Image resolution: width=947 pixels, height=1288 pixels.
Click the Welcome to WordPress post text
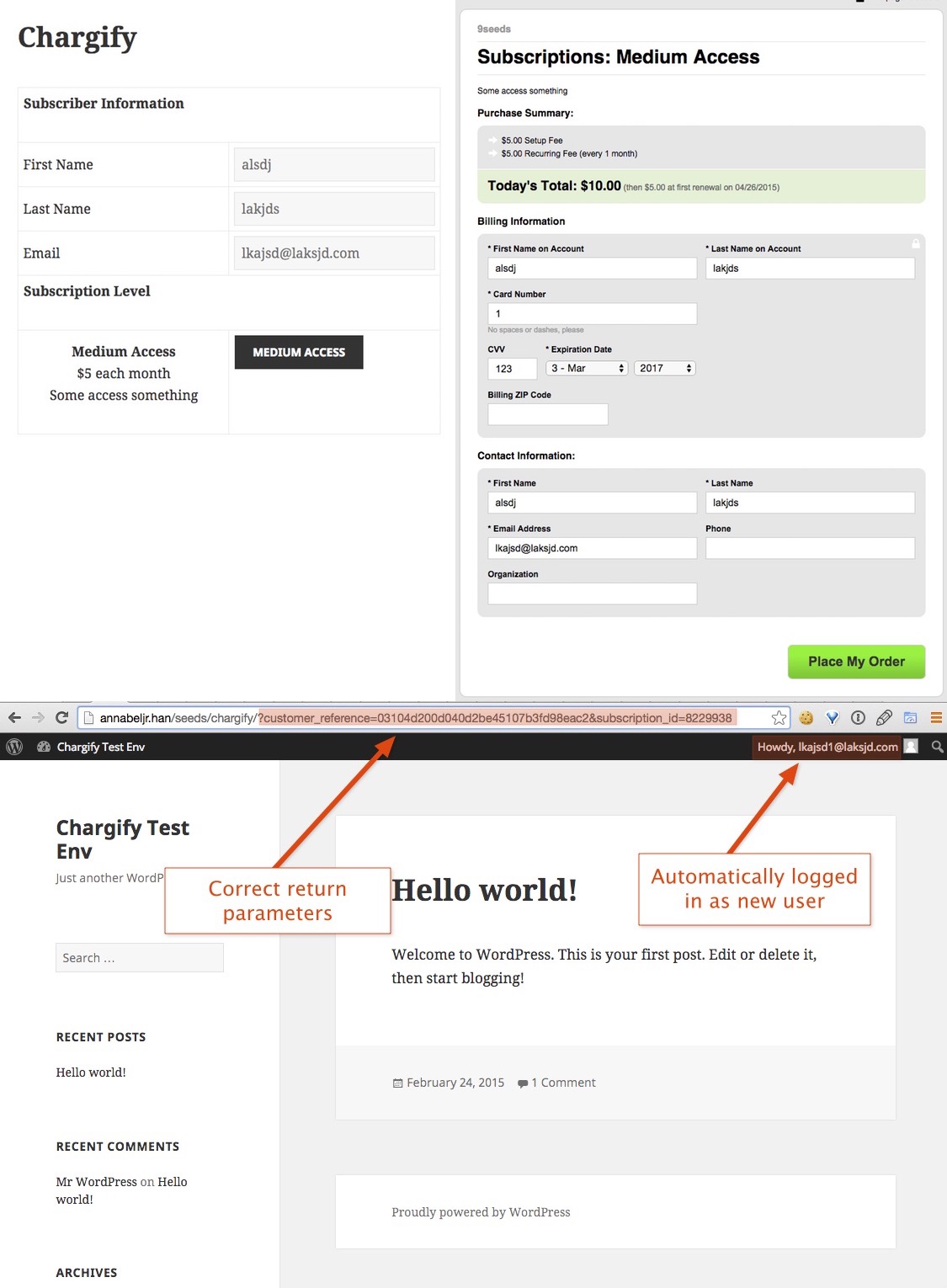click(604, 966)
